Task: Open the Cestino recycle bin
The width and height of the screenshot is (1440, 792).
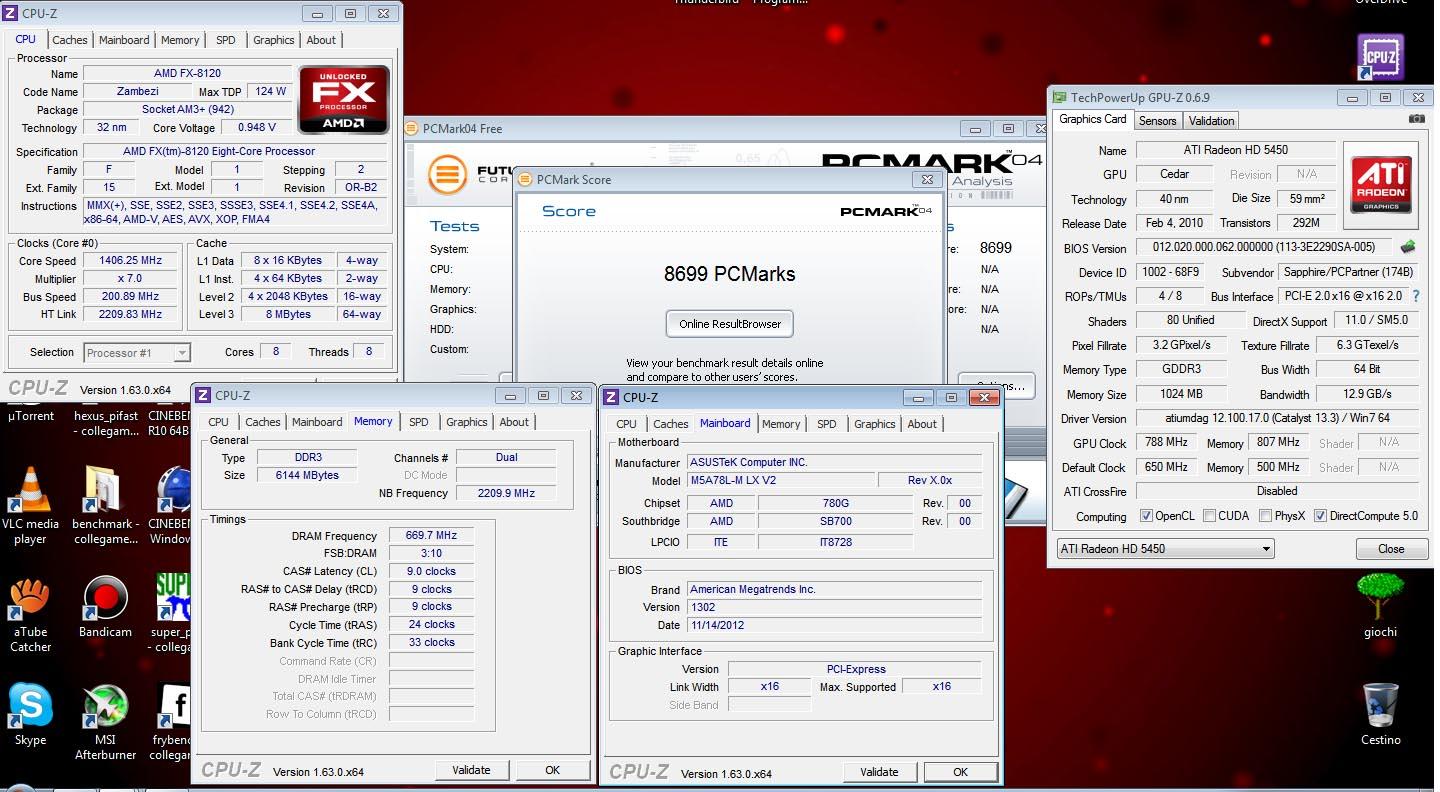Action: coord(1380,714)
